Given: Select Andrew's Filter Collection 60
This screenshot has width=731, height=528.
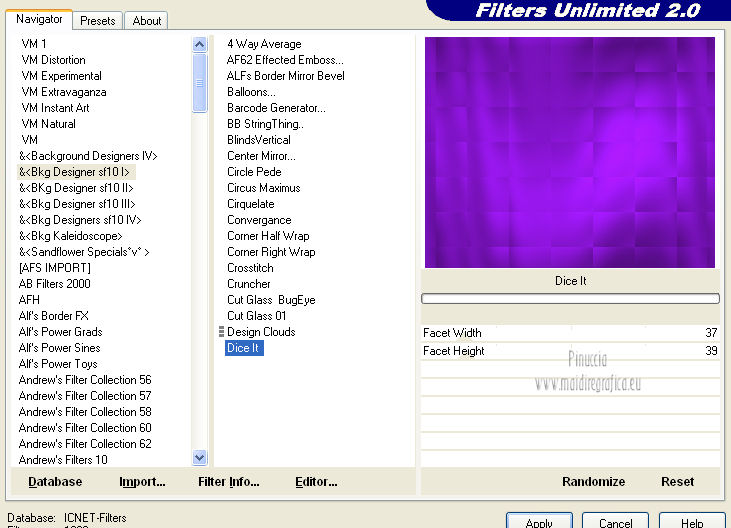Looking at the screenshot, I should coord(85,428).
